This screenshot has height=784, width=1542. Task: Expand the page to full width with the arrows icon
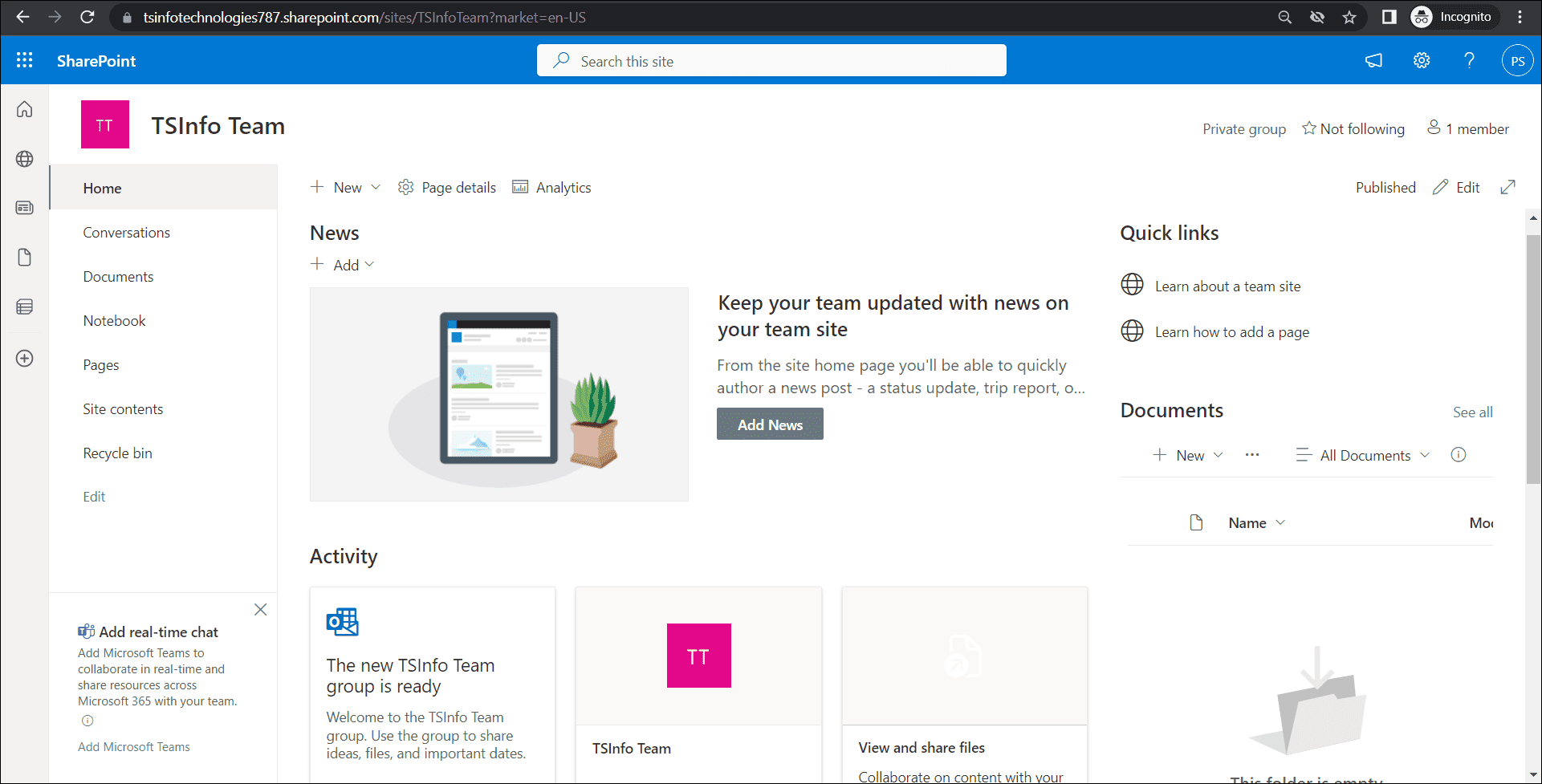(x=1509, y=186)
